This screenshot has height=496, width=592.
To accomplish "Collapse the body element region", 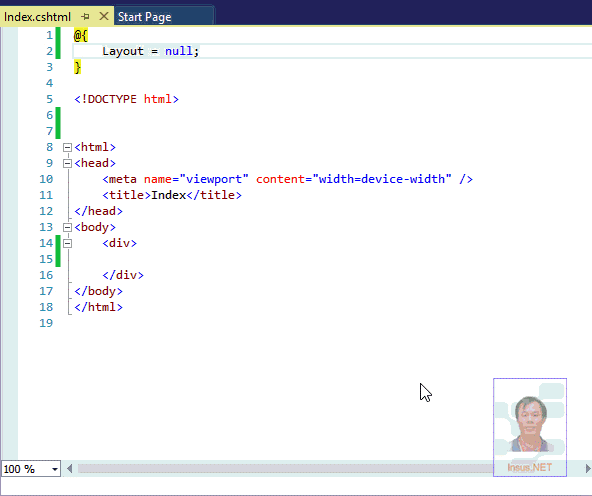I will (67, 227).
